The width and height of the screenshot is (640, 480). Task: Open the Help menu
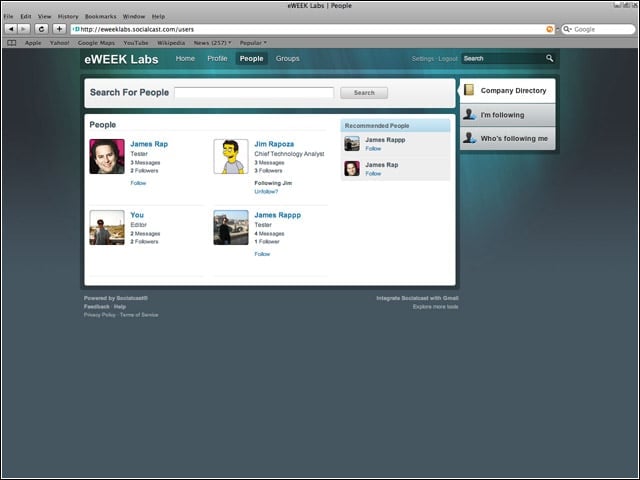click(158, 16)
